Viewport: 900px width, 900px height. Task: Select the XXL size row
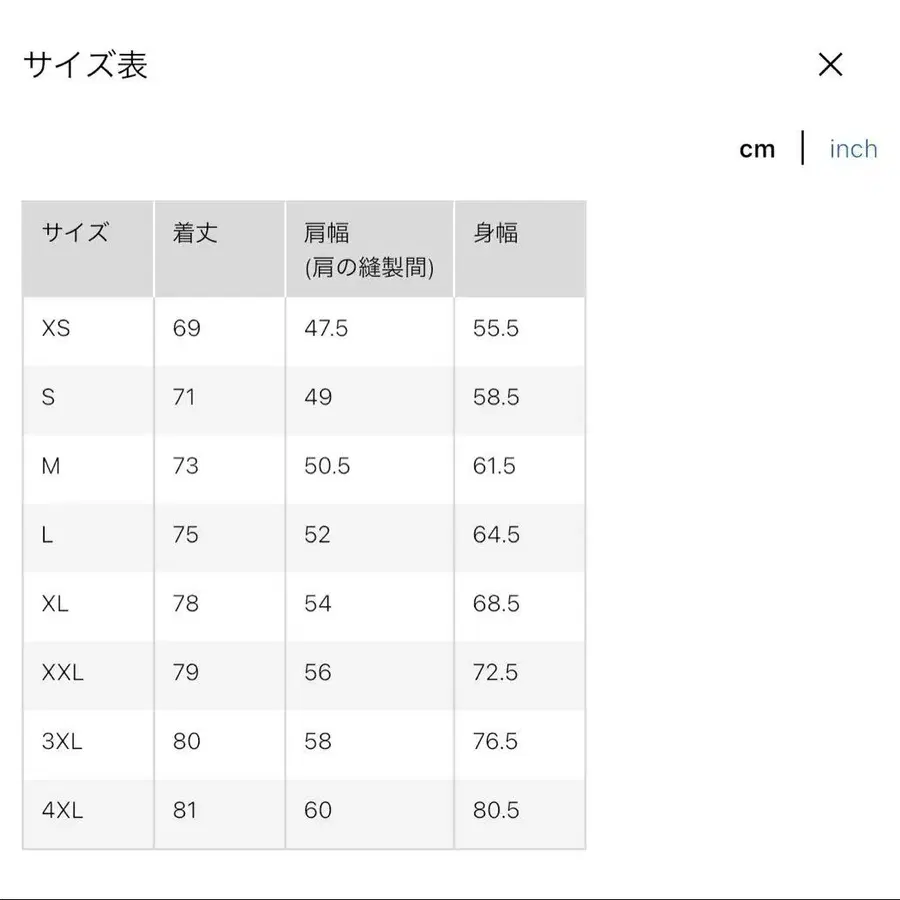(62, 672)
